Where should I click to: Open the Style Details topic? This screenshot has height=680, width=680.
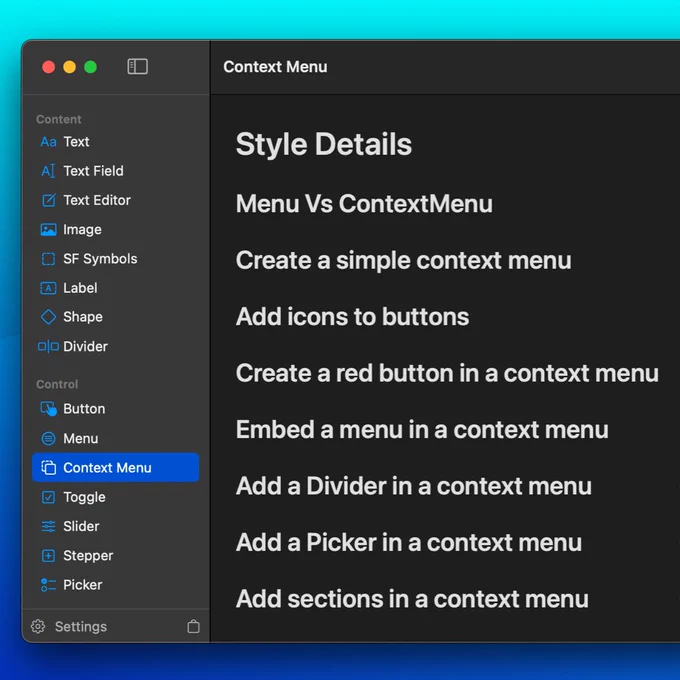tap(324, 144)
